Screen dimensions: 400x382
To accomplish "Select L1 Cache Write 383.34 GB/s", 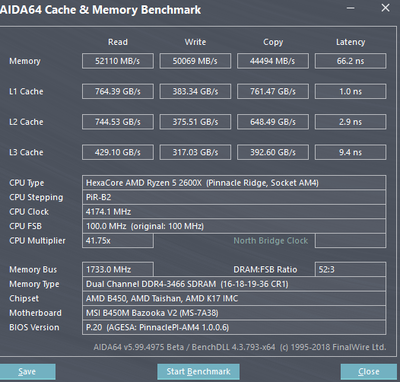I will (195, 91).
